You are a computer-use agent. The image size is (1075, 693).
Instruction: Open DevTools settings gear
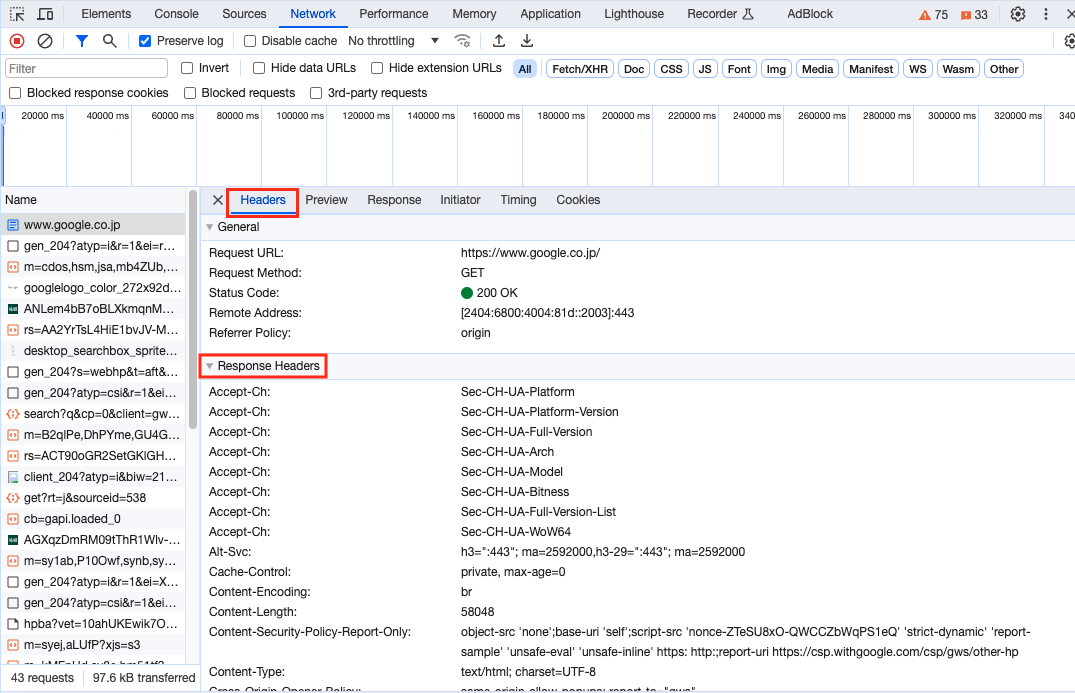1018,14
